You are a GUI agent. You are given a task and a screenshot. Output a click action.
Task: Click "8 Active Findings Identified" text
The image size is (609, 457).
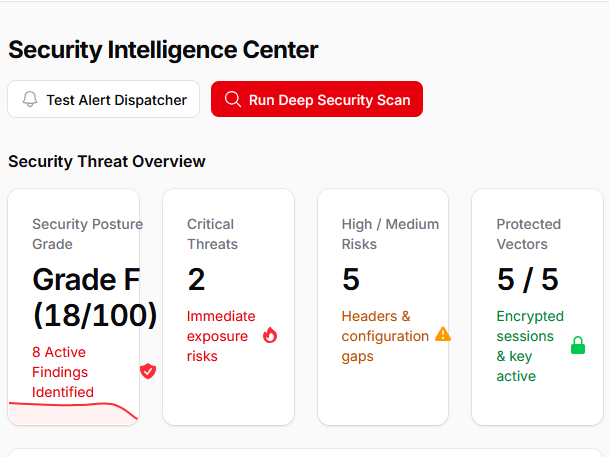coord(63,372)
